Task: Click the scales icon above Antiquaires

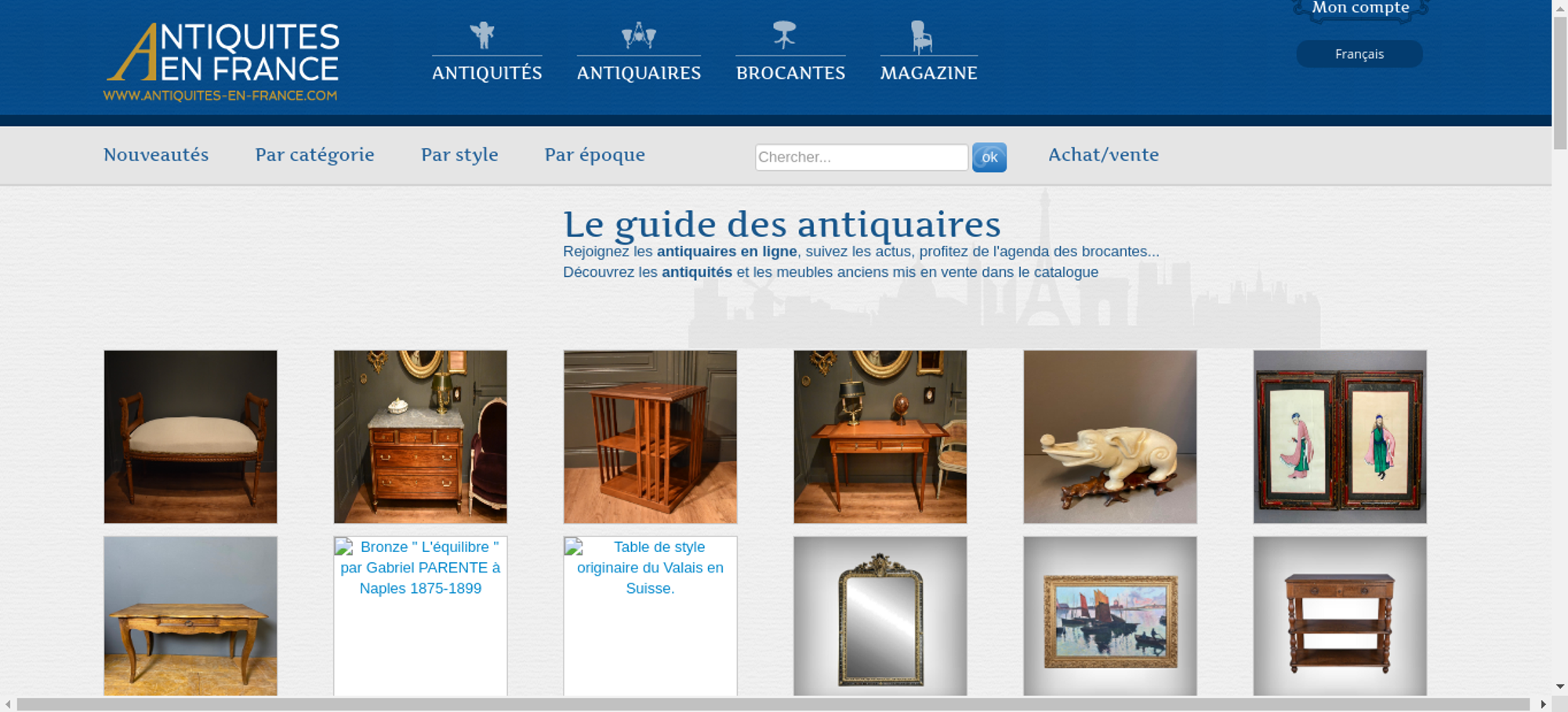Action: (x=638, y=35)
